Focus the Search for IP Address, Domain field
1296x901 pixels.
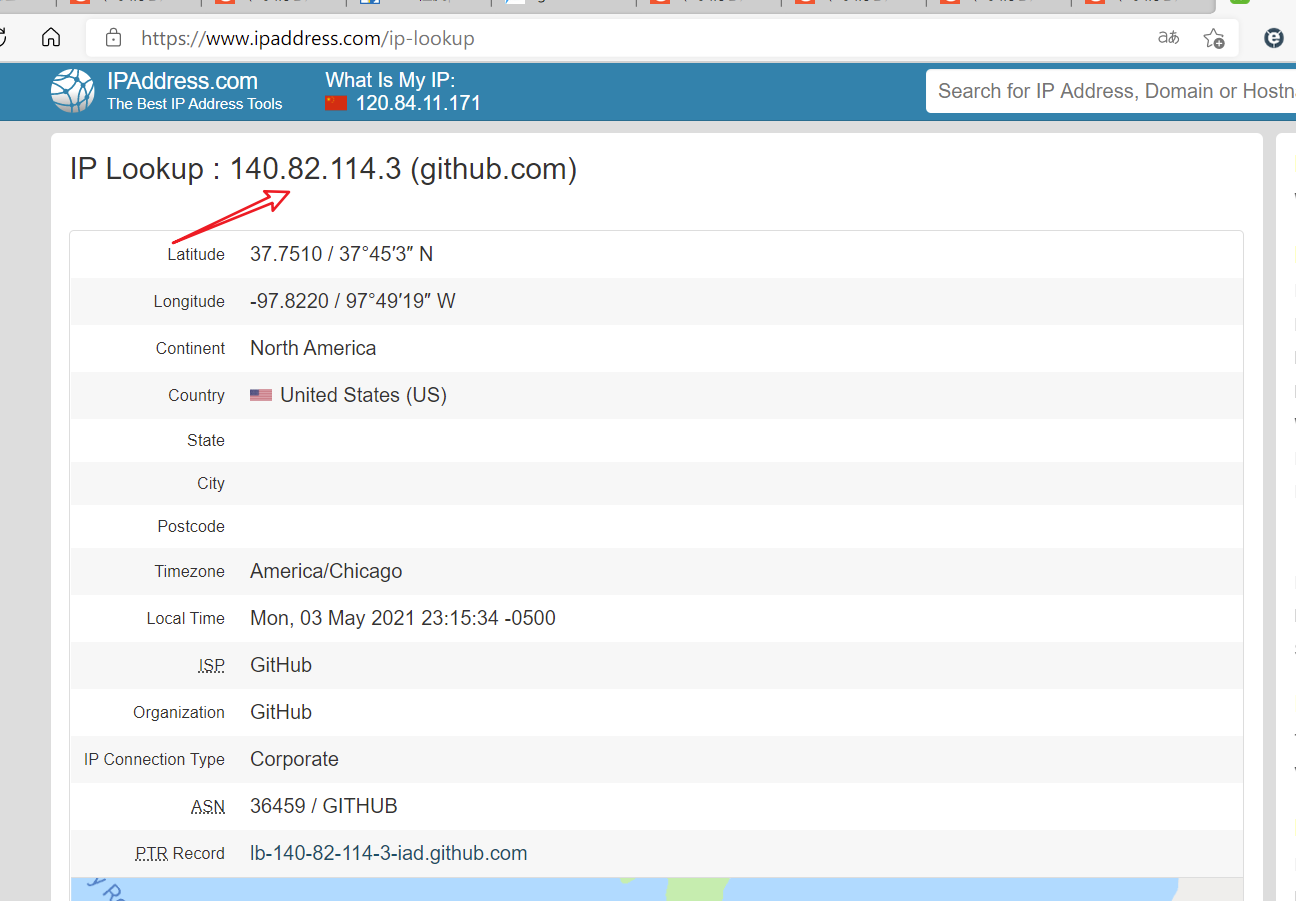tap(1111, 91)
